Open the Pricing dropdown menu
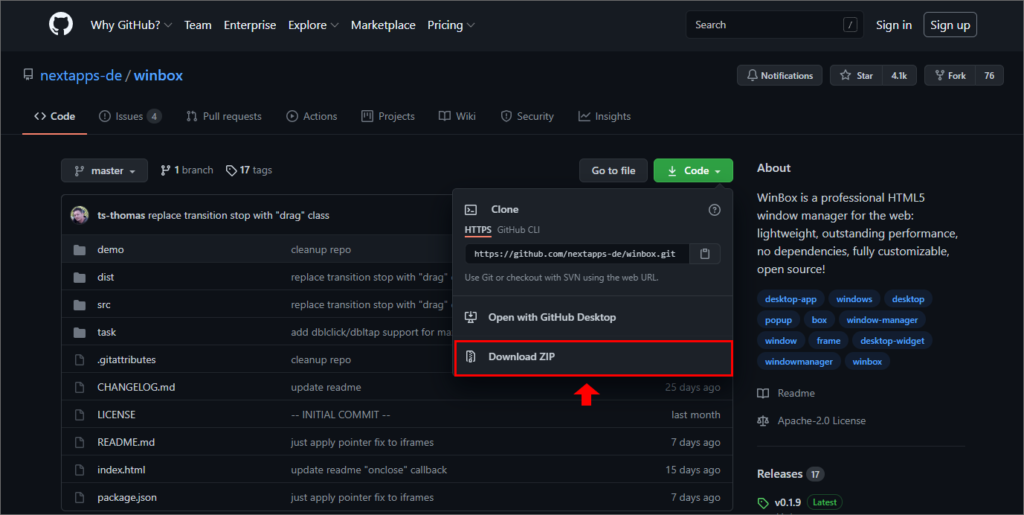Screen dimensions: 1024x515 (451, 25)
